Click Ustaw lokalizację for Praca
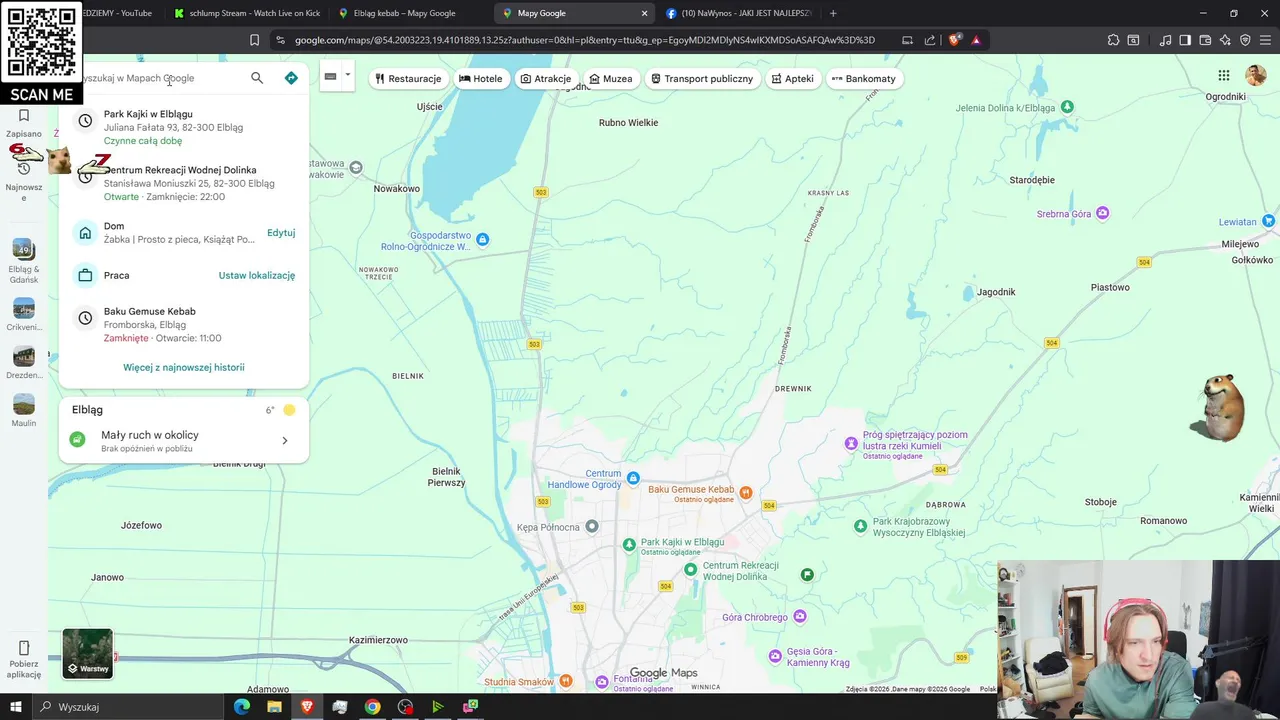Screen dimensions: 1280x720 click(x=257, y=275)
